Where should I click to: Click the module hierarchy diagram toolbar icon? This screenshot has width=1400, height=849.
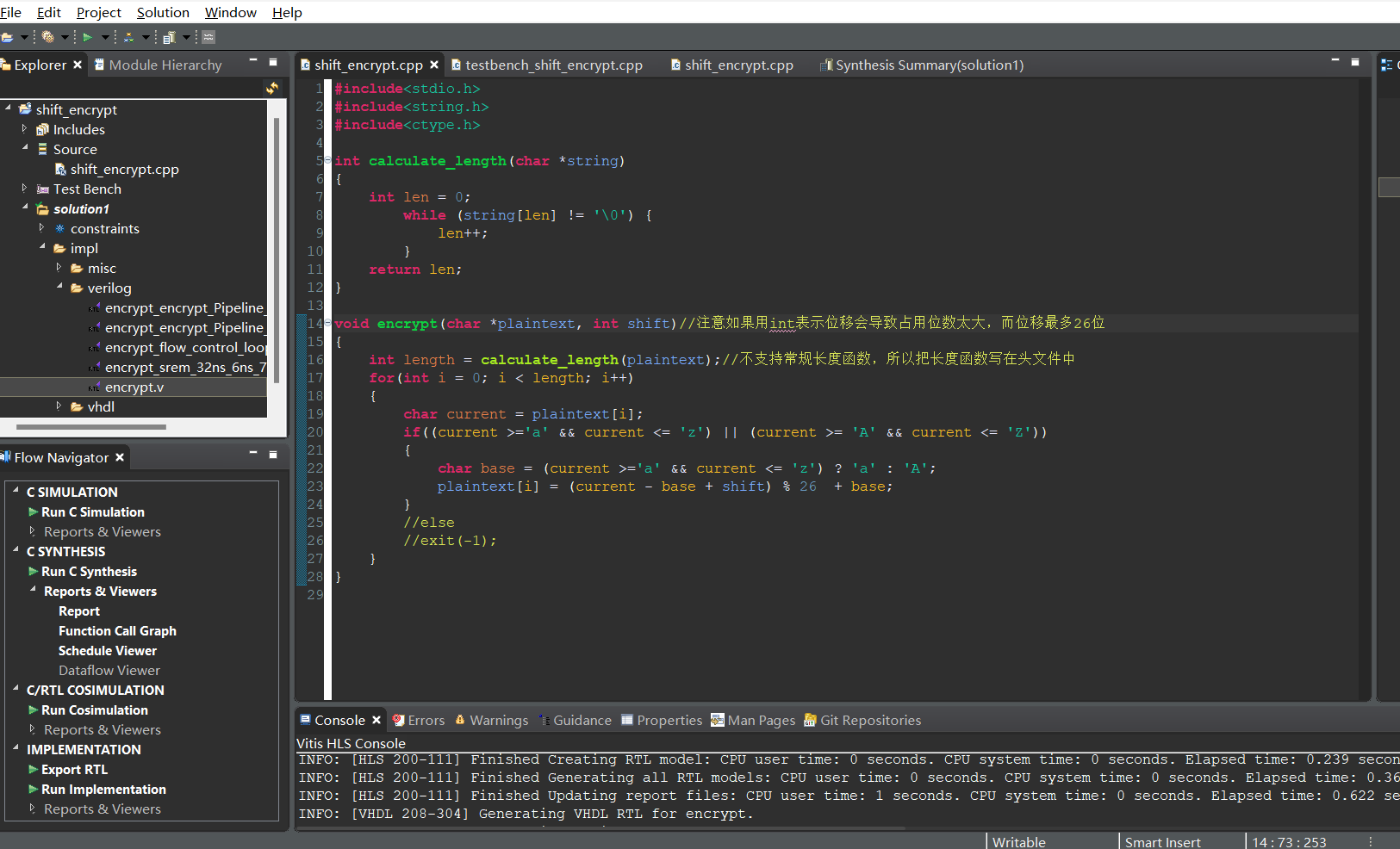pyautogui.click(x=128, y=37)
